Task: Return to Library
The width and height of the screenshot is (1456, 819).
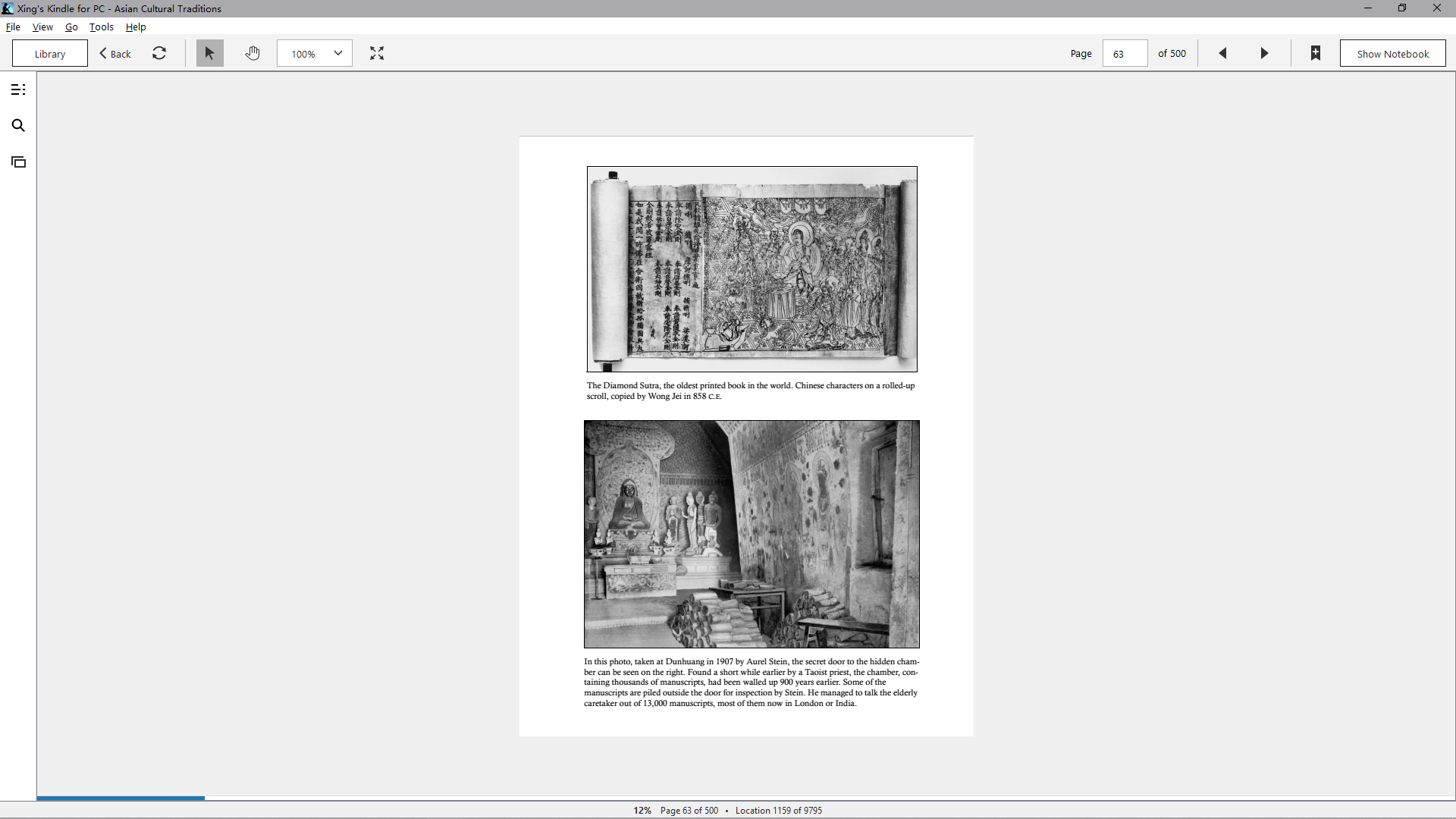Action: 50,53
